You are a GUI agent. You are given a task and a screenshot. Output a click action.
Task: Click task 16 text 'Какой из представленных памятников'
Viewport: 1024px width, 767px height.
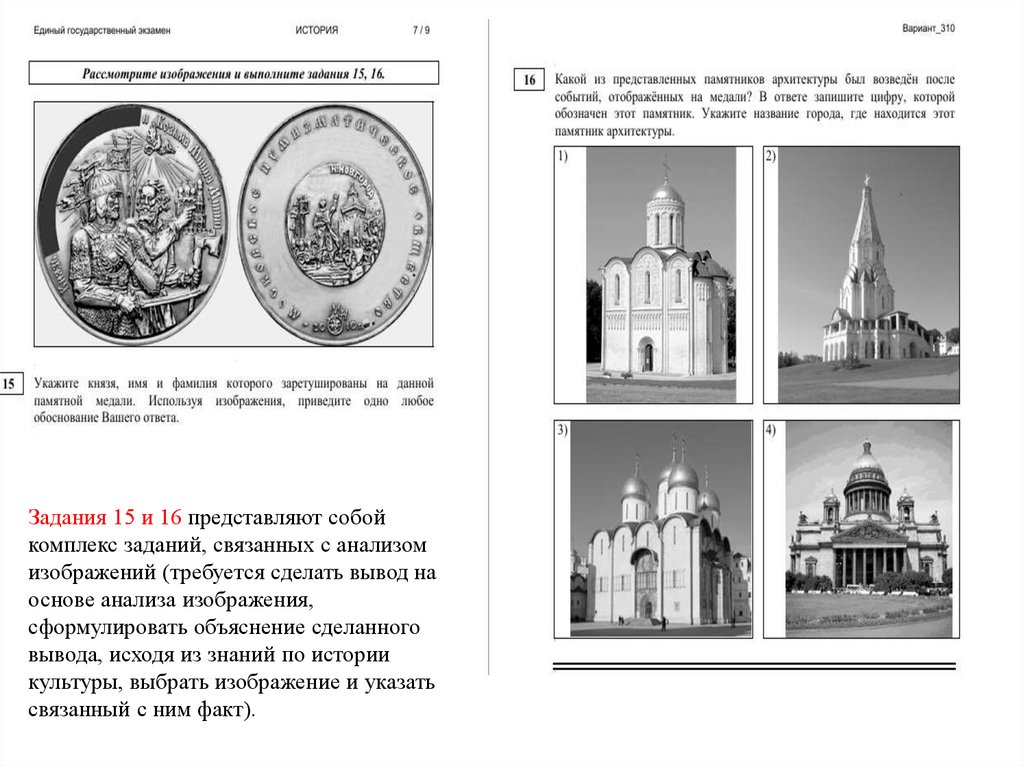point(660,80)
